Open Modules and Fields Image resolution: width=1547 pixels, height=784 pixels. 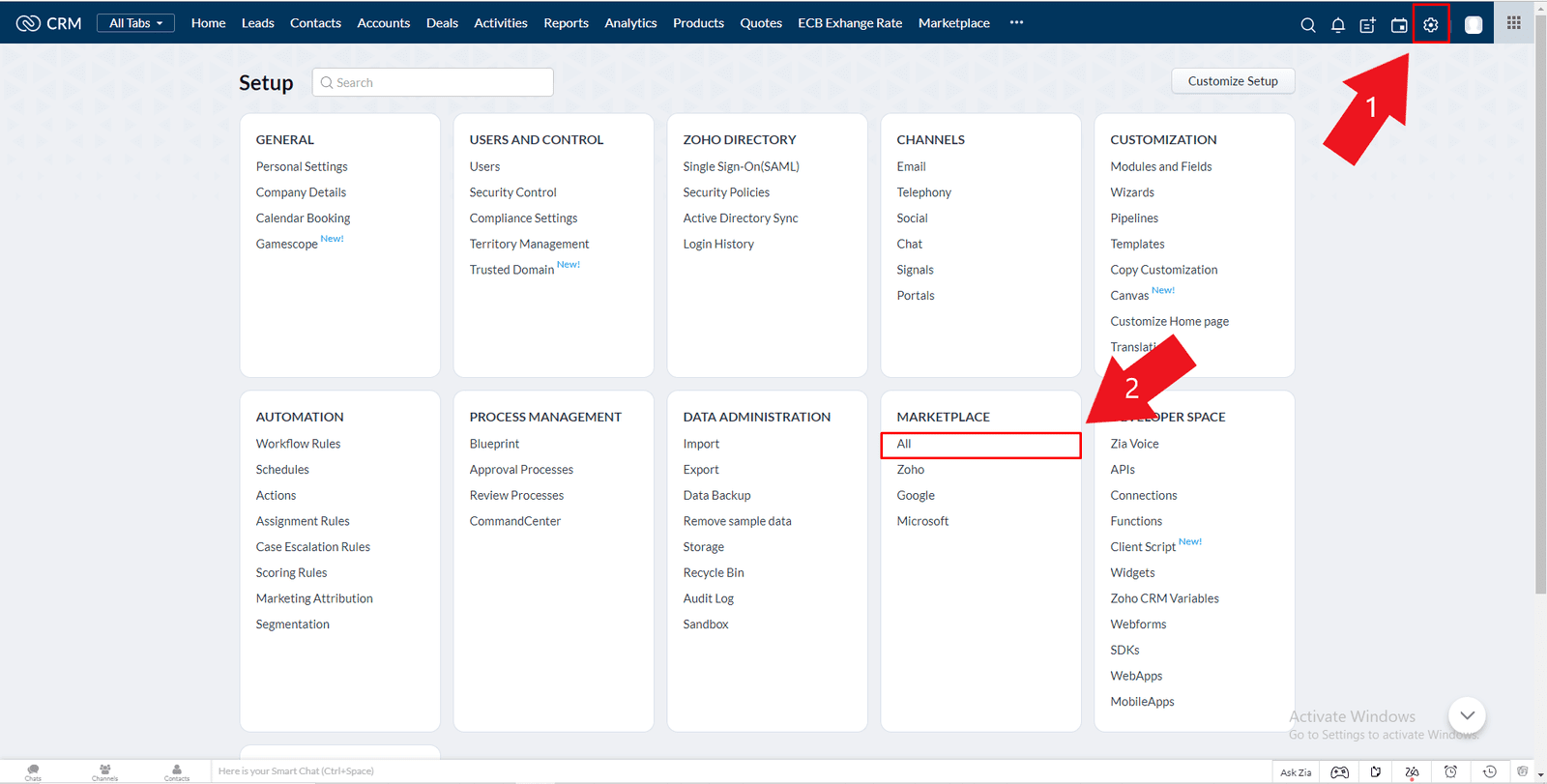pyautogui.click(x=1160, y=166)
